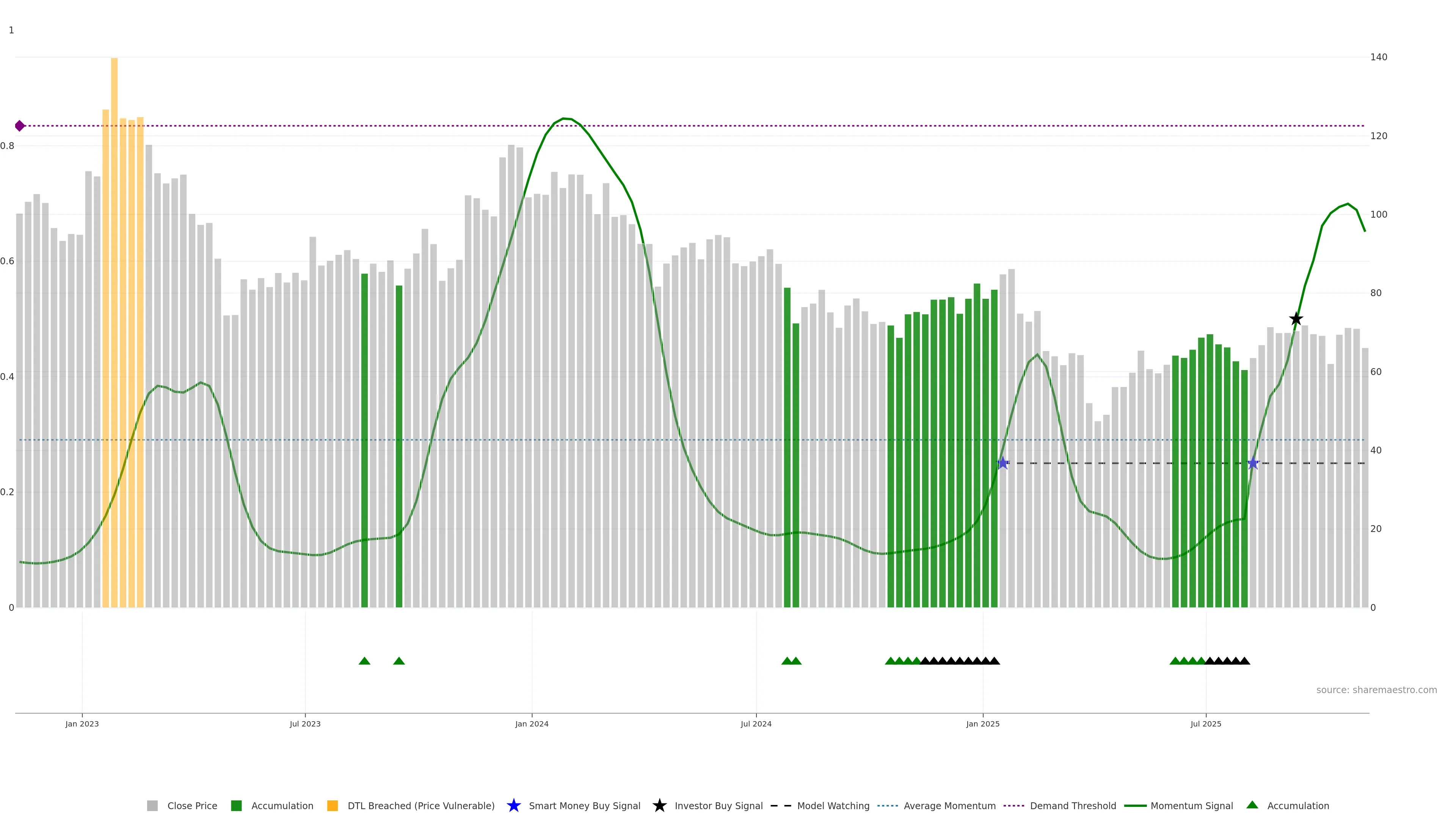1456x819 pixels.
Task: Click the black Investor Buy Signal star on the chart
Action: point(1296,319)
